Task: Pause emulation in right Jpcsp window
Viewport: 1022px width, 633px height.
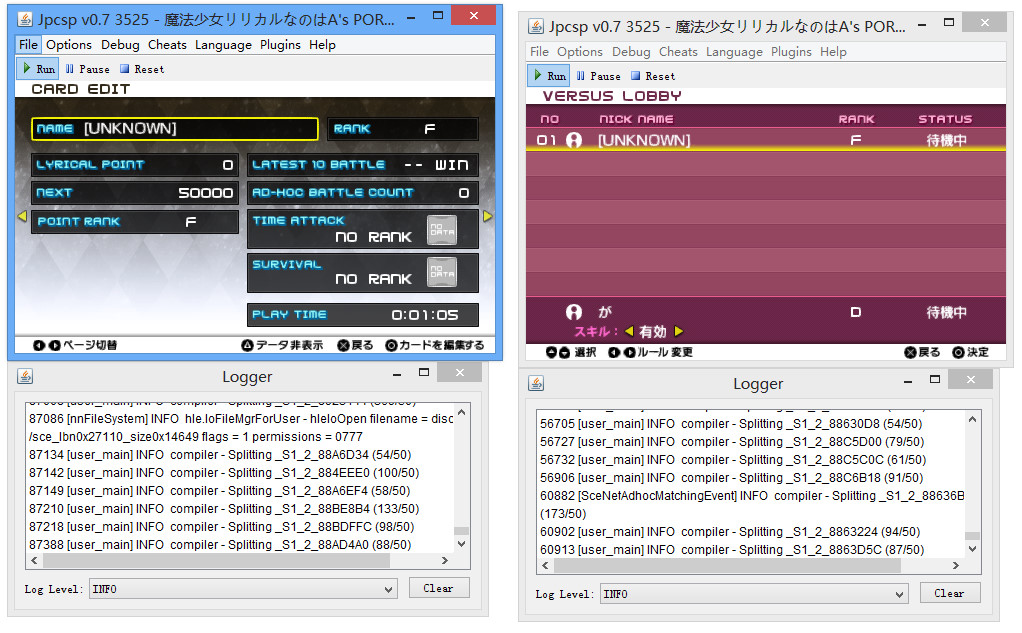Action: click(598, 76)
